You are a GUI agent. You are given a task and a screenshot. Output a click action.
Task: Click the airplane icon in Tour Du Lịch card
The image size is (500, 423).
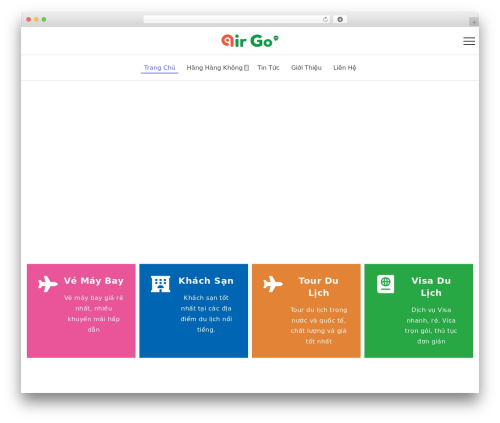point(273,284)
